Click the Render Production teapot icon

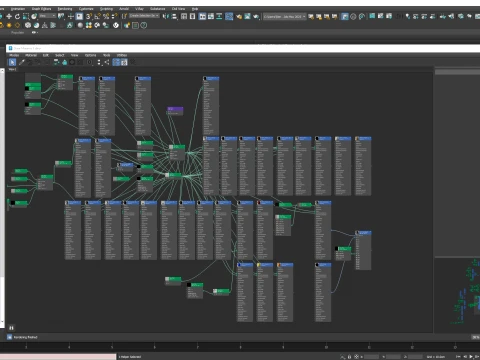coord(256,16)
